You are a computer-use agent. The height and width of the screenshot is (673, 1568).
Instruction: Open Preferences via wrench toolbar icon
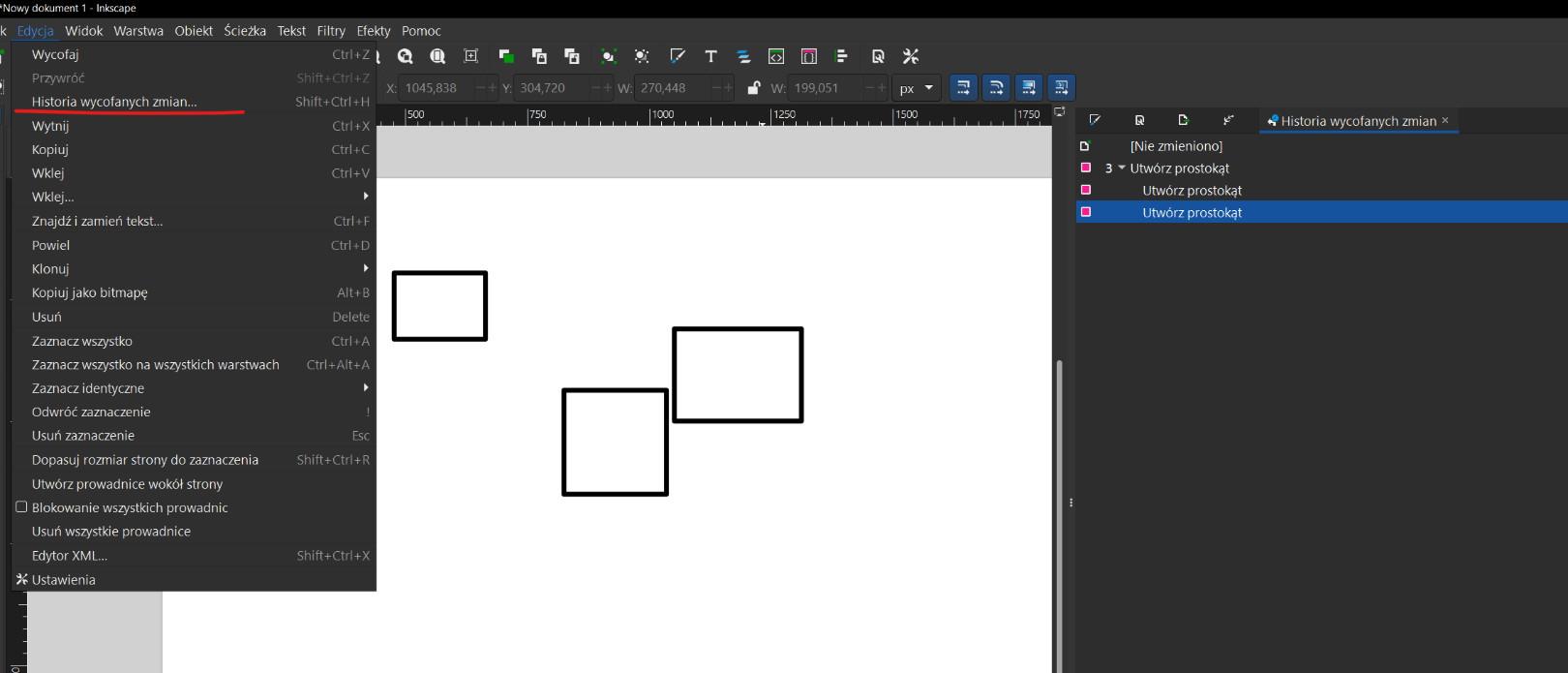coord(911,56)
